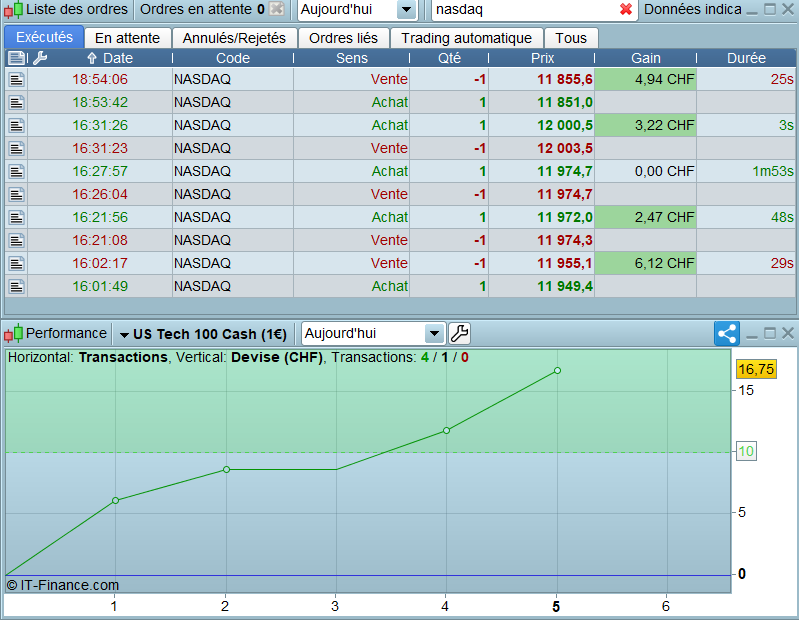Open details icon for 16:31:26 order
Screen dimensions: 799x620
pos(16,125)
